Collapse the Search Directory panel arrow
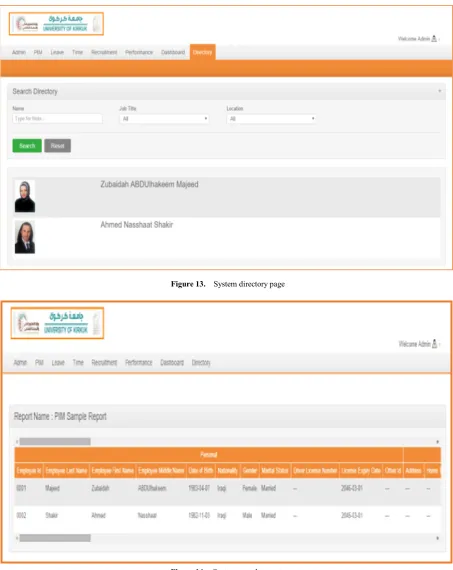The height and width of the screenshot is (570, 453). (440, 91)
